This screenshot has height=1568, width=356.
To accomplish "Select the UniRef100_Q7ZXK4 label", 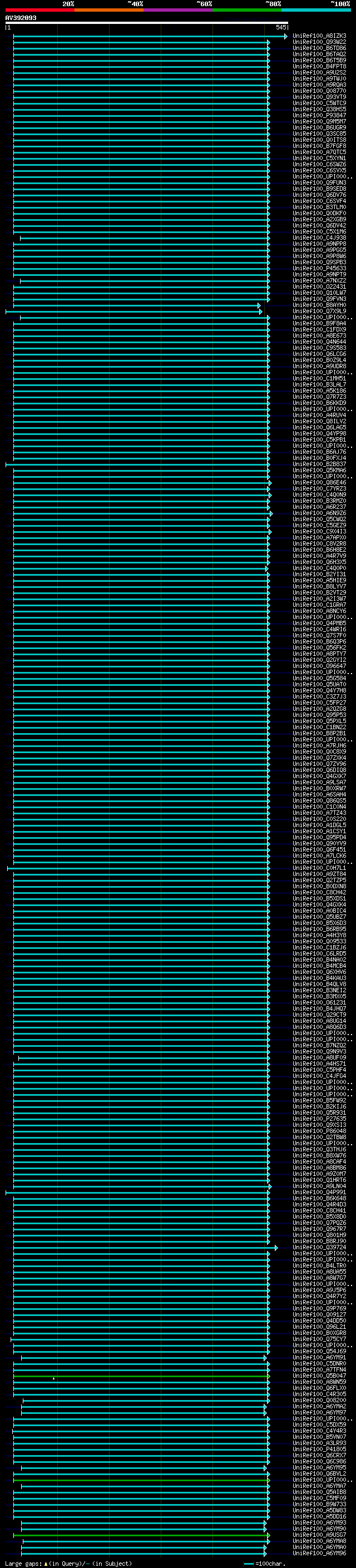I will 319,758.
